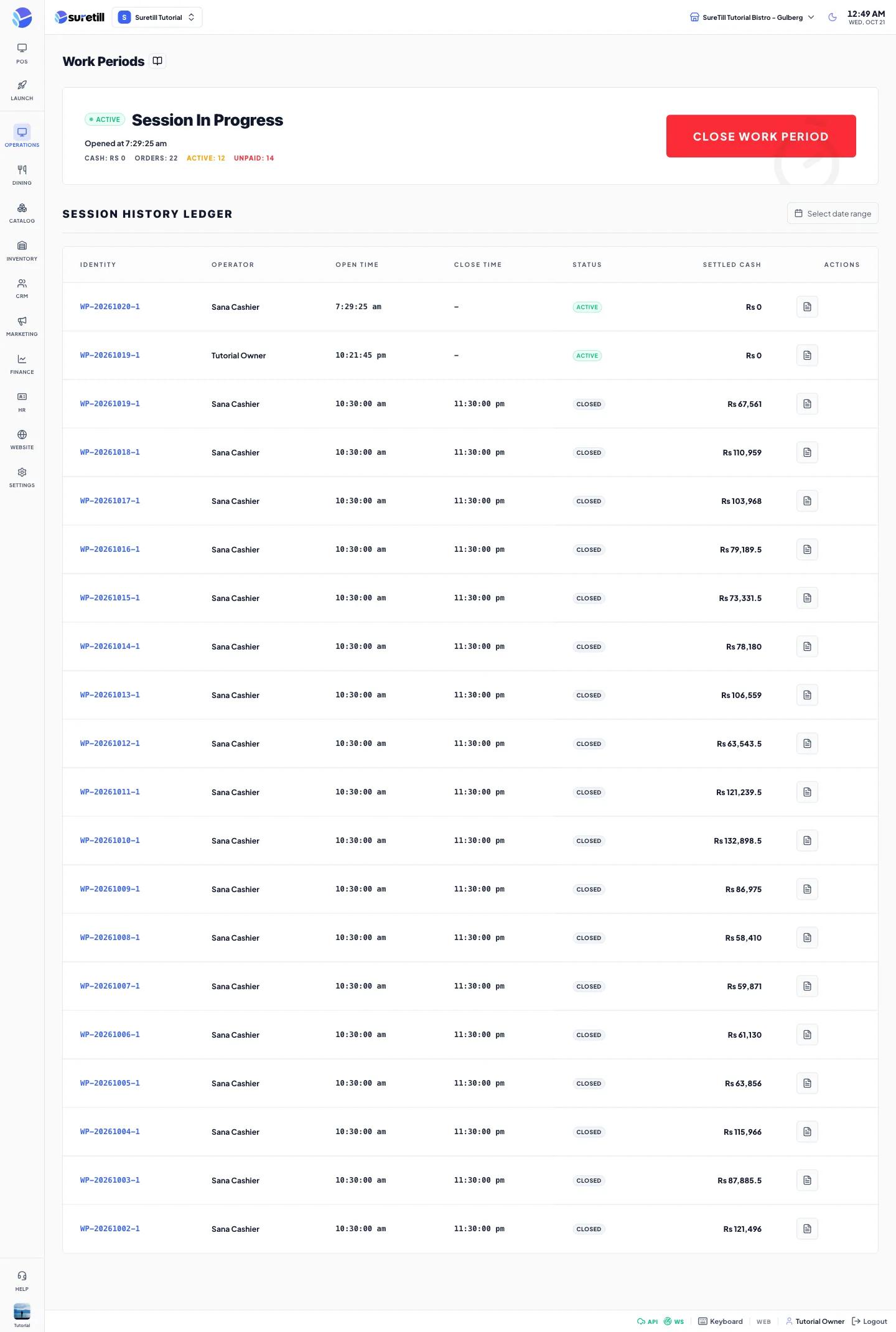Image resolution: width=896 pixels, height=1332 pixels.
Task: View report for WP-20261020-1 row
Action: 807,307
